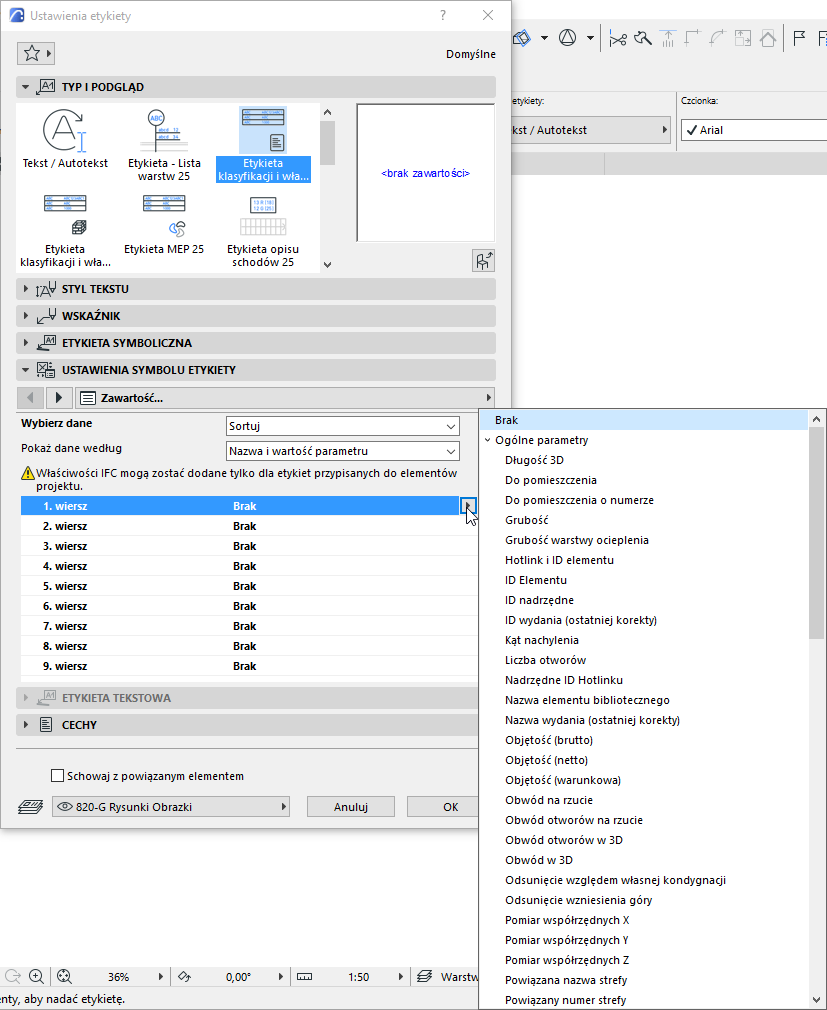Open Wybierz dane Sortuj dropdown
The image size is (827, 1010).
click(343, 426)
